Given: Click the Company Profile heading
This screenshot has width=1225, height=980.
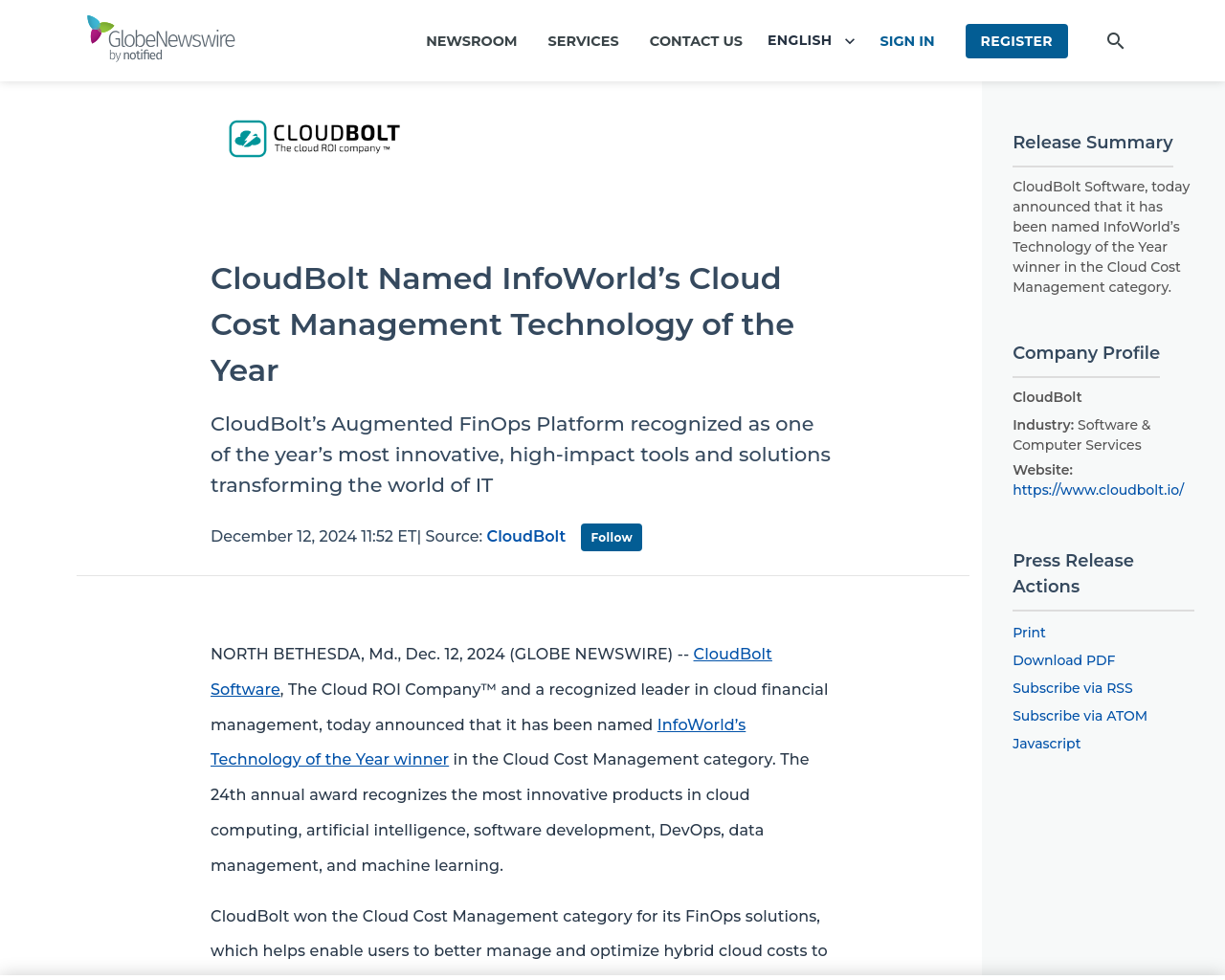Looking at the screenshot, I should click(x=1086, y=353).
